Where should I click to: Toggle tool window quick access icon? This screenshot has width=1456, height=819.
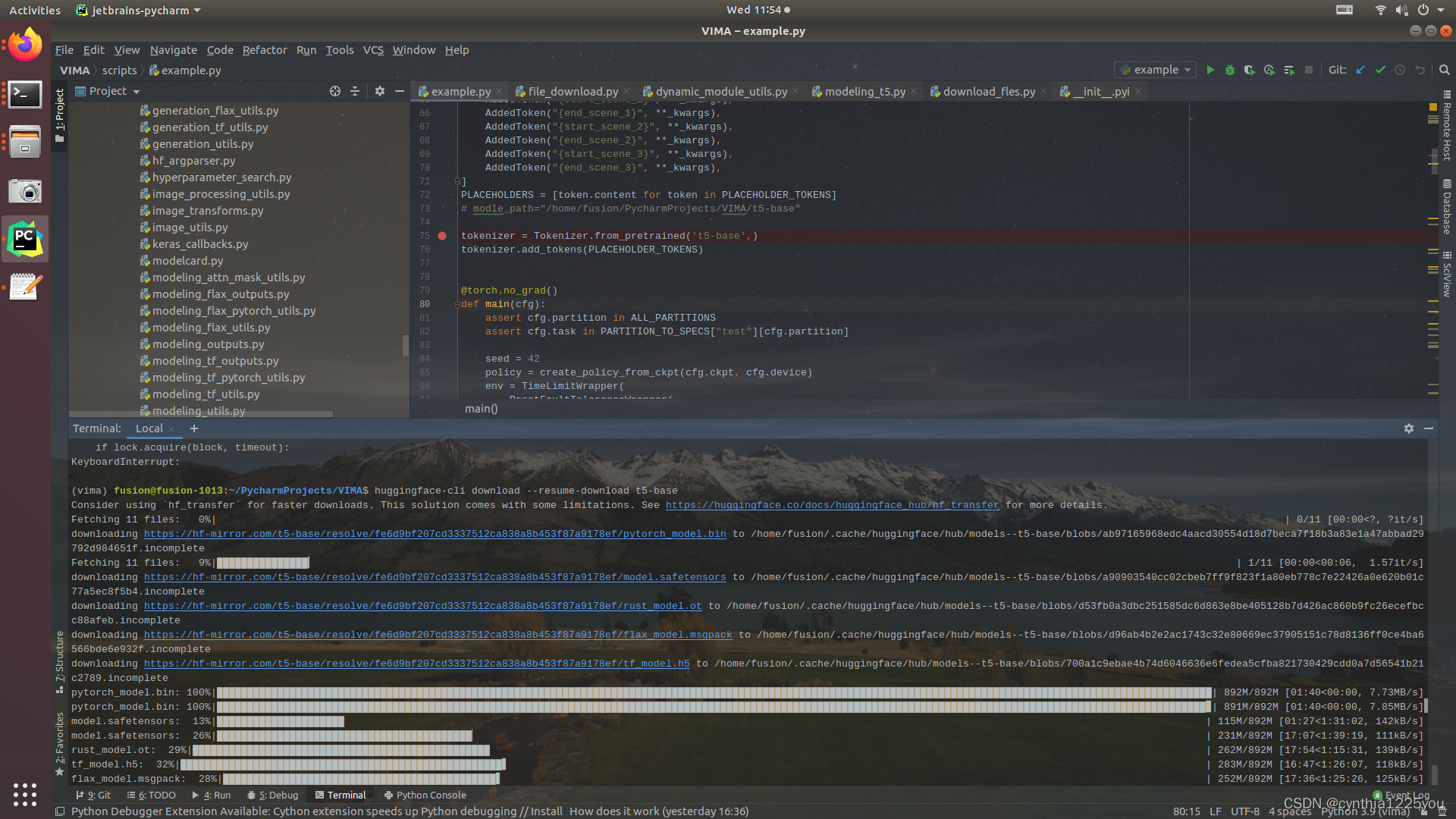[60, 811]
